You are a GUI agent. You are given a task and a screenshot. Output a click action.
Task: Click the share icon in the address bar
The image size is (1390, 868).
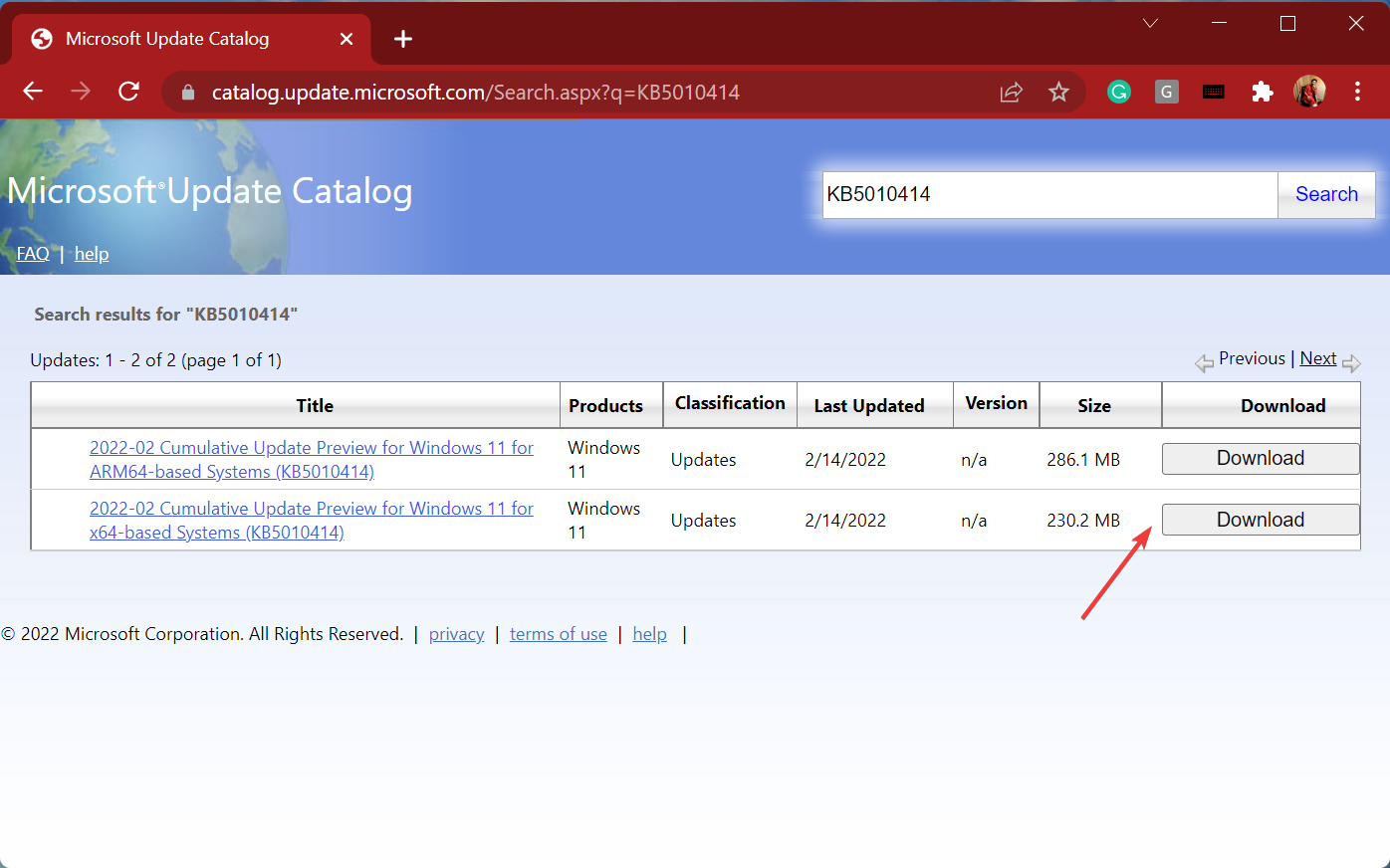(x=1011, y=91)
